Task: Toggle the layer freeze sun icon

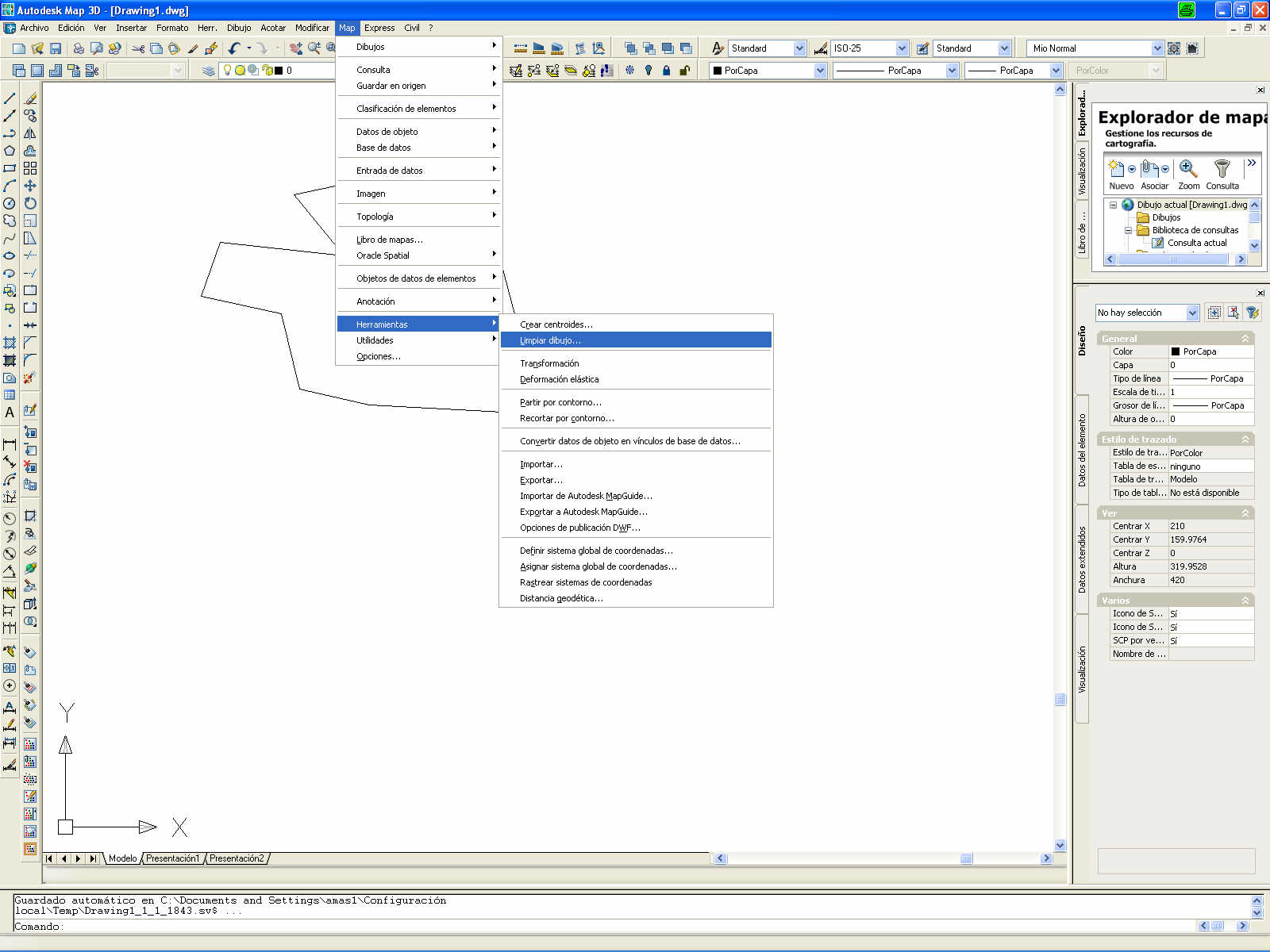Action: [x=240, y=71]
